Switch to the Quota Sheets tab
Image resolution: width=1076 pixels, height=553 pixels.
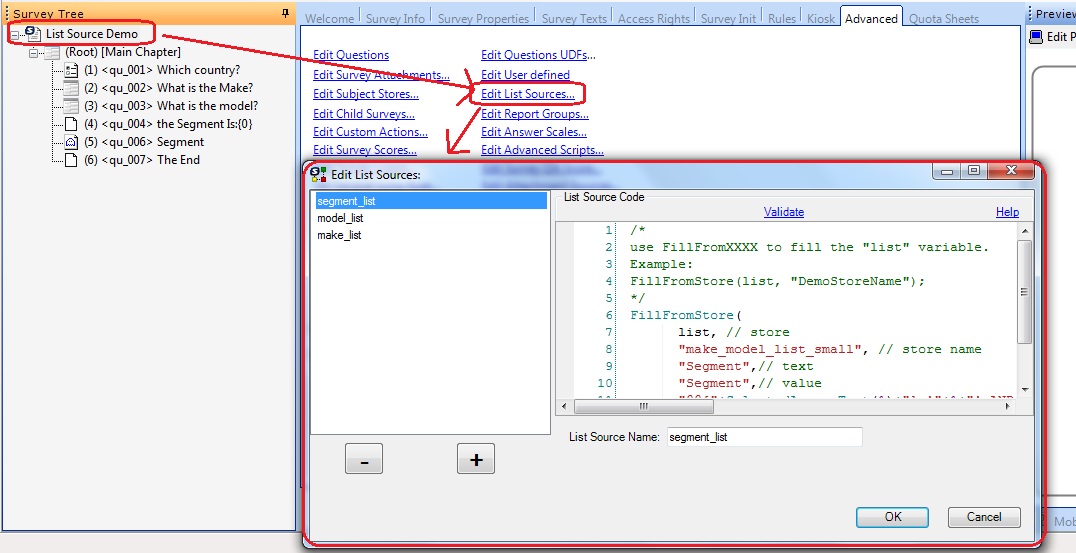[944, 19]
